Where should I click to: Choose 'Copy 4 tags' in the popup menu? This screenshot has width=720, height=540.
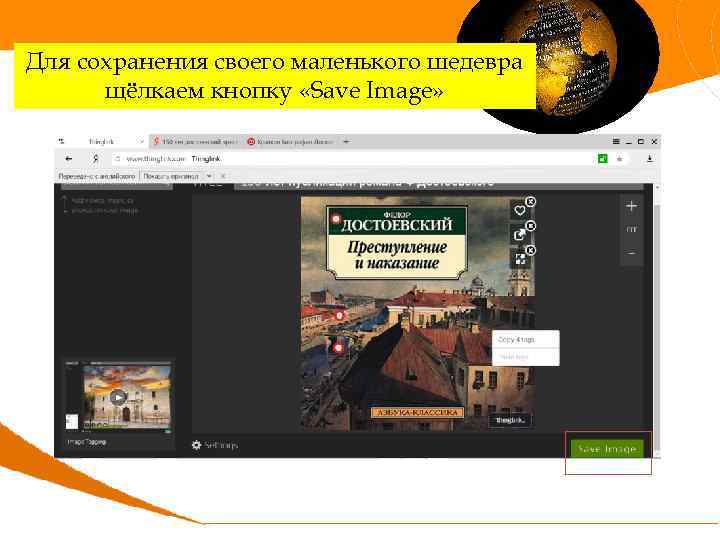(525, 340)
